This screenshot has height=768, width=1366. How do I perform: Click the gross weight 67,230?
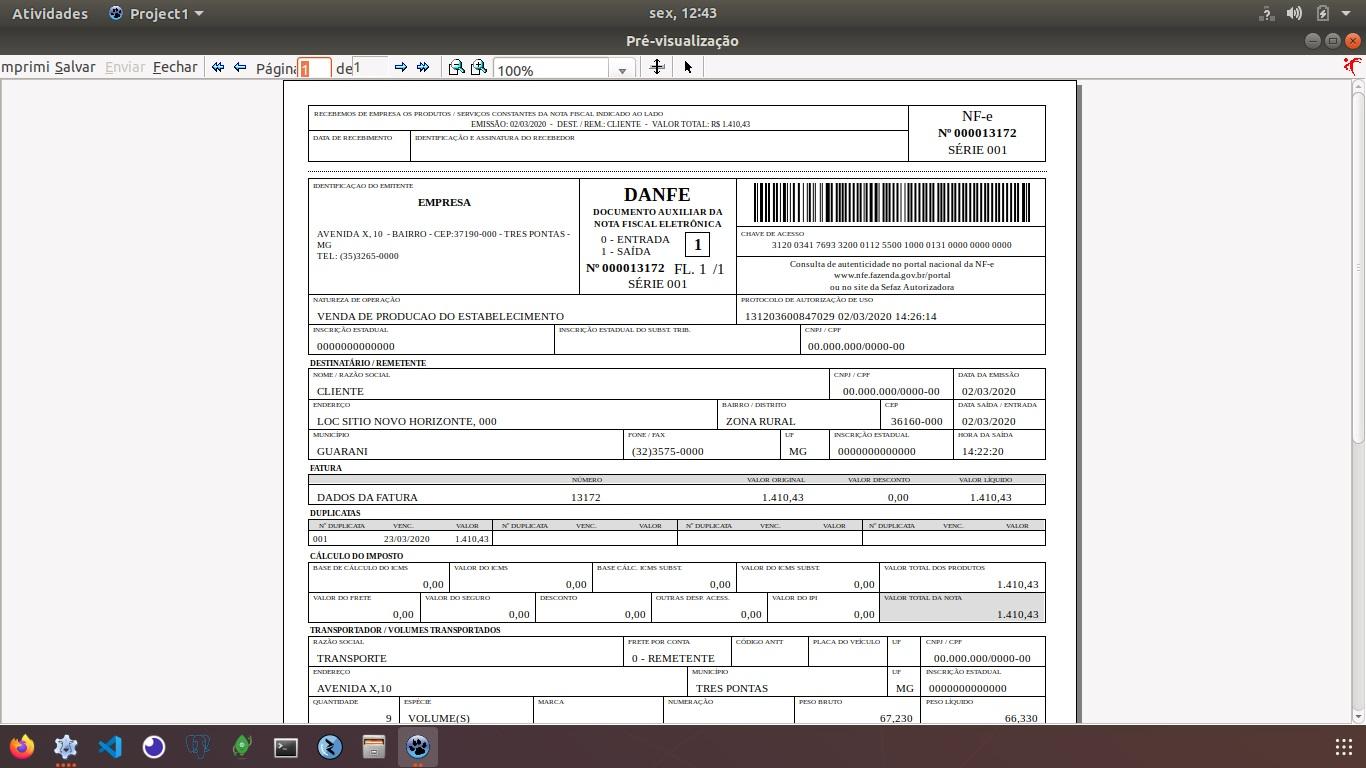click(x=896, y=718)
